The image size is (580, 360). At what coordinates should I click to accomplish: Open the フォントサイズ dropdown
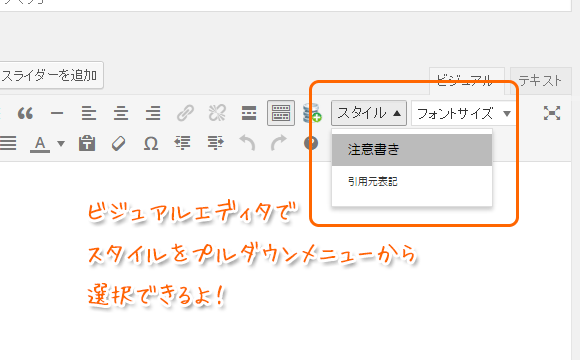coord(463,113)
